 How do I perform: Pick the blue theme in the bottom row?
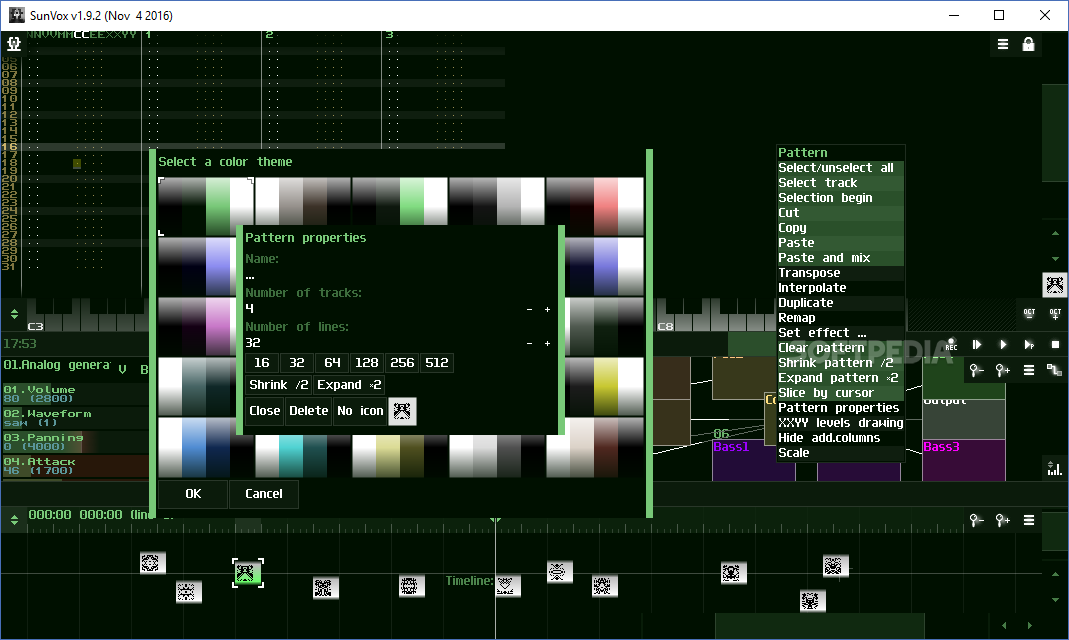(x=206, y=447)
